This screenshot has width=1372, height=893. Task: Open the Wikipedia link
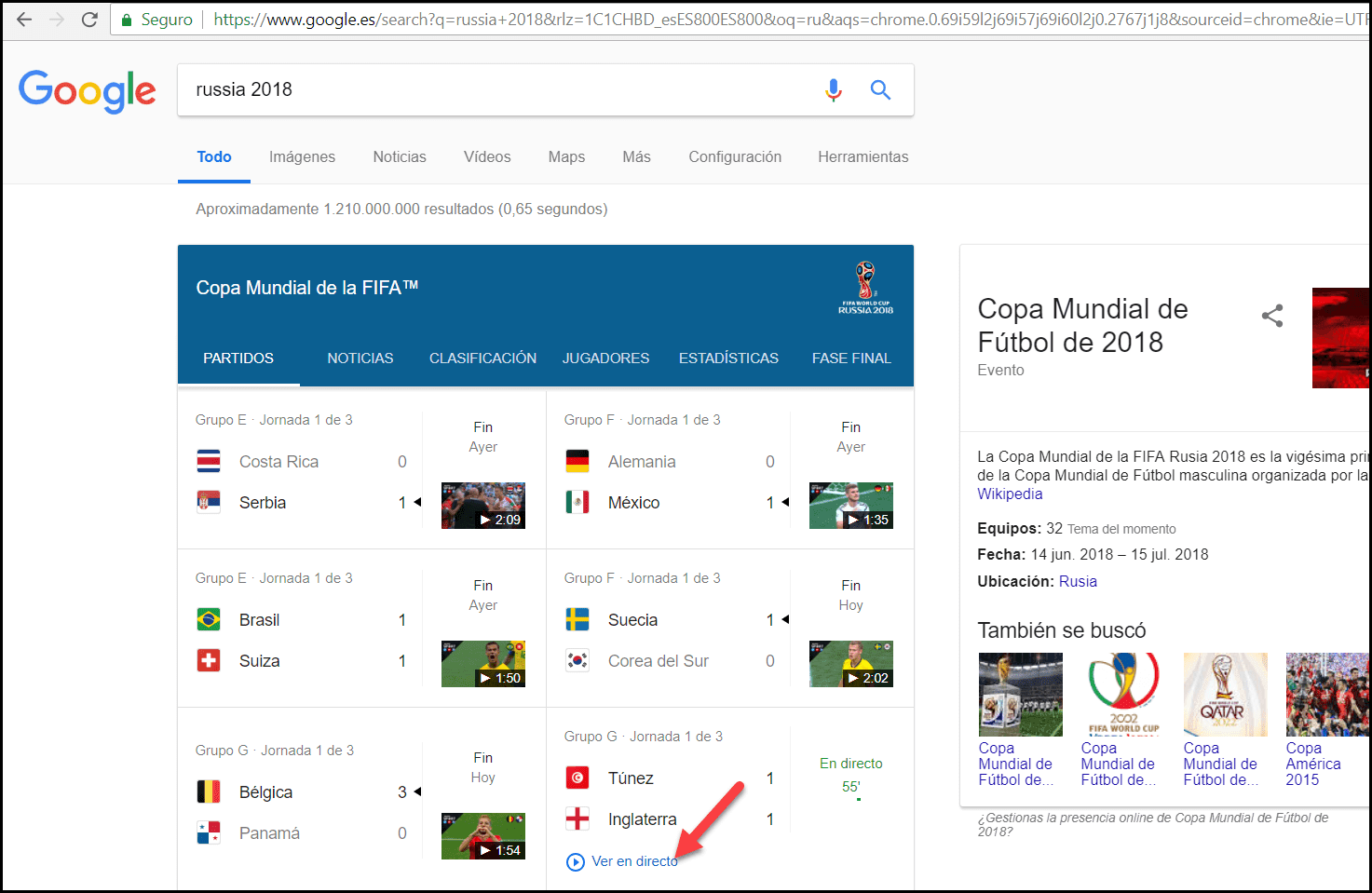1010,494
